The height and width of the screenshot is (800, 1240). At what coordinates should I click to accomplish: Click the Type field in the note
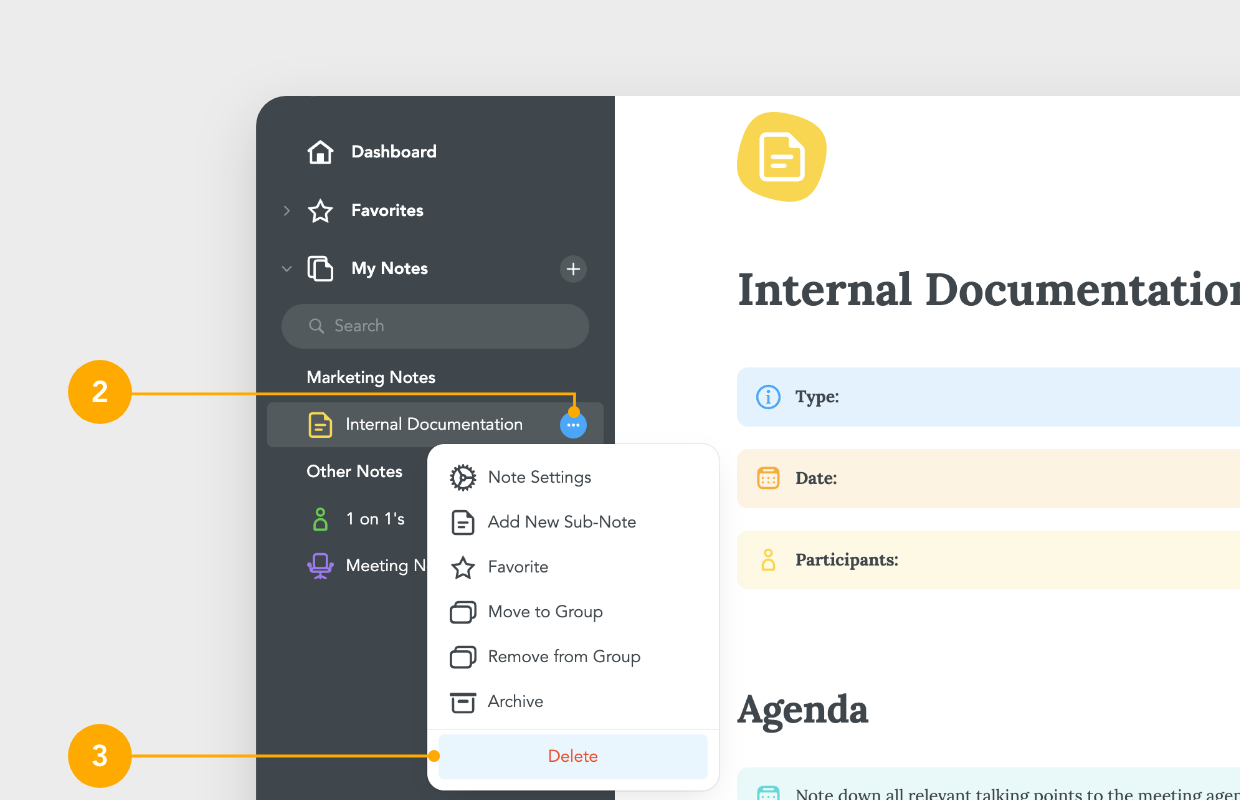click(x=988, y=397)
